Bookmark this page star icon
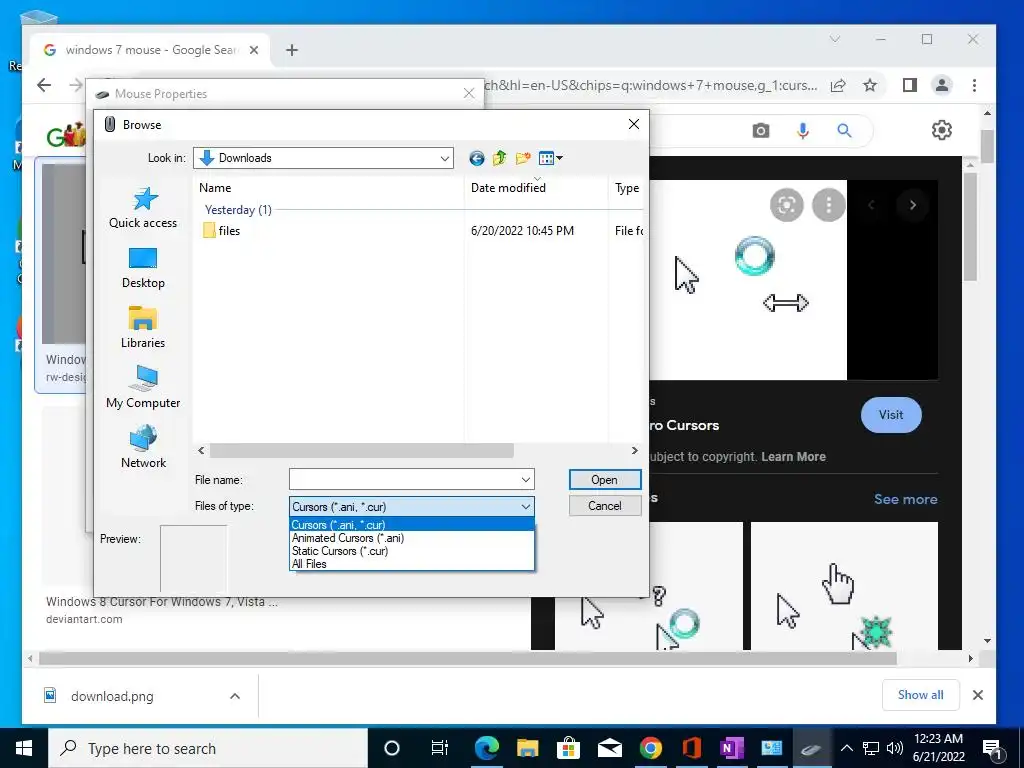The width and height of the screenshot is (1024, 768). pos(870,85)
